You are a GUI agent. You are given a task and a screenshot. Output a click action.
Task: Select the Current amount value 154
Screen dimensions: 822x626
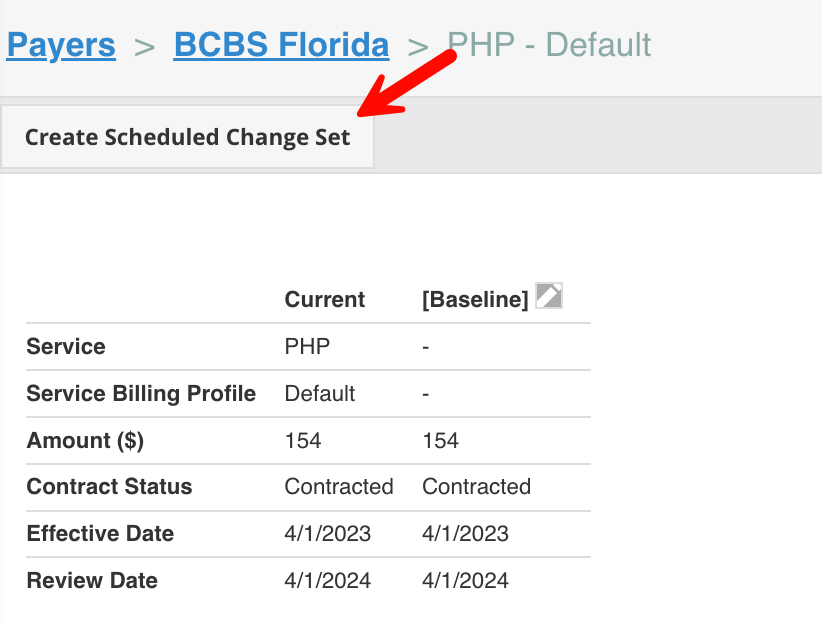[x=303, y=440]
